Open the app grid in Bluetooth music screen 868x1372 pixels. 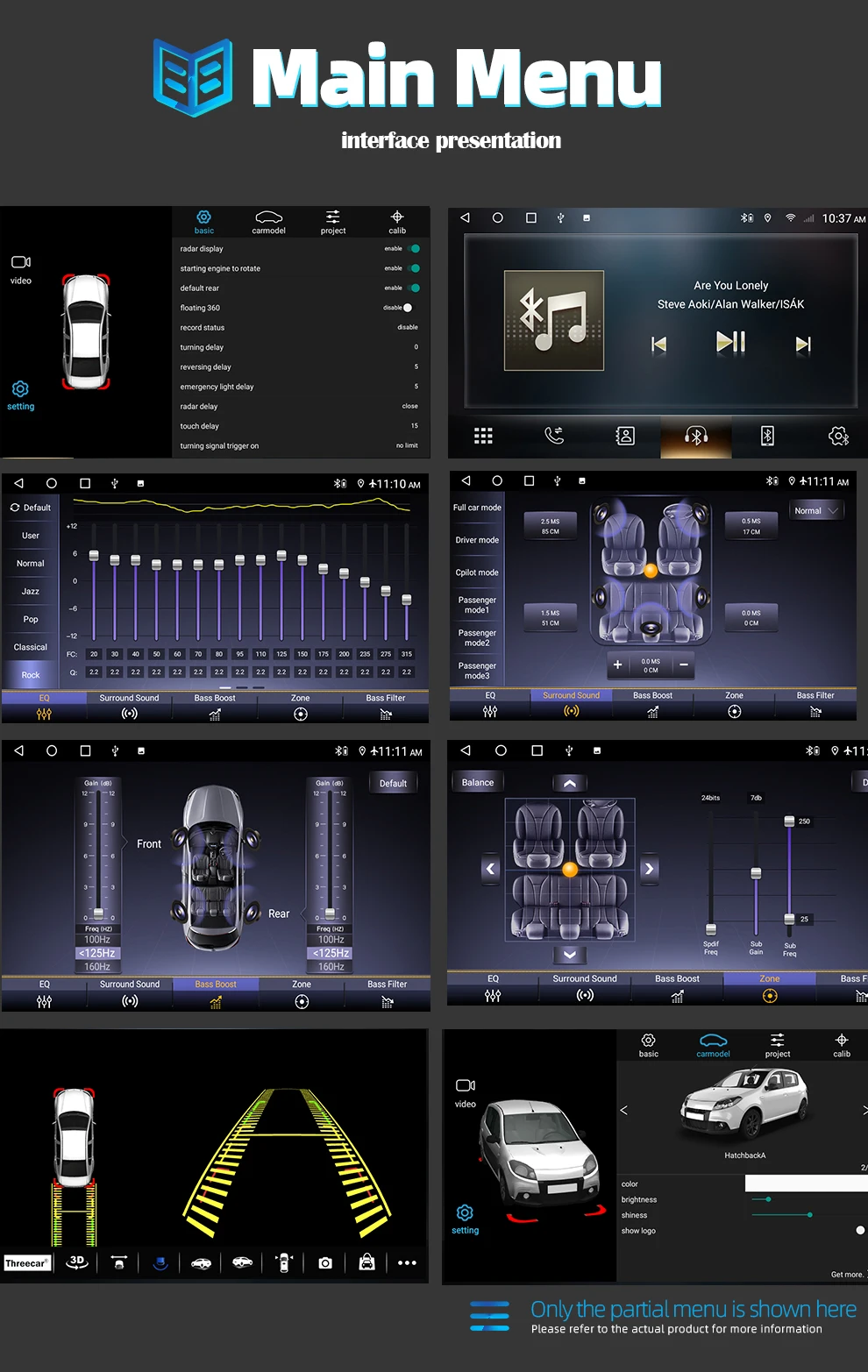tap(483, 436)
